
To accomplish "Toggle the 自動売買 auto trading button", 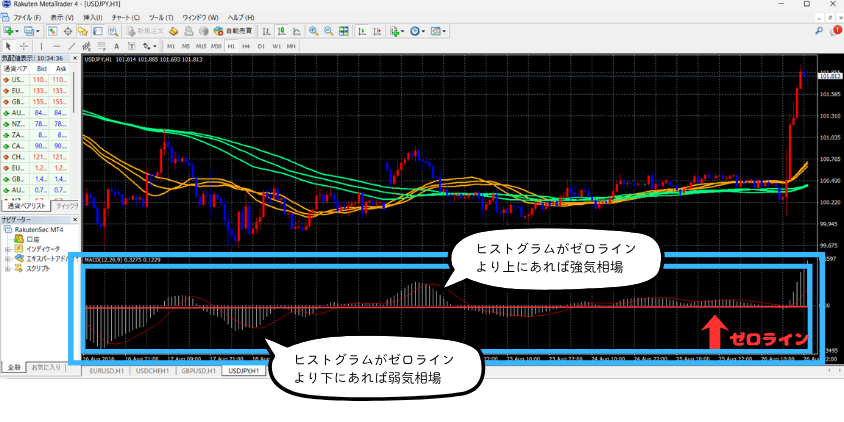I will [236, 31].
